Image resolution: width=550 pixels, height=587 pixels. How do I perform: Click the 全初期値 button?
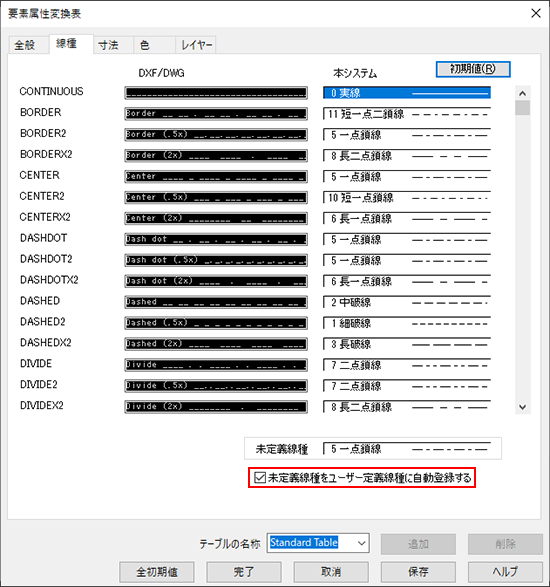click(157, 572)
